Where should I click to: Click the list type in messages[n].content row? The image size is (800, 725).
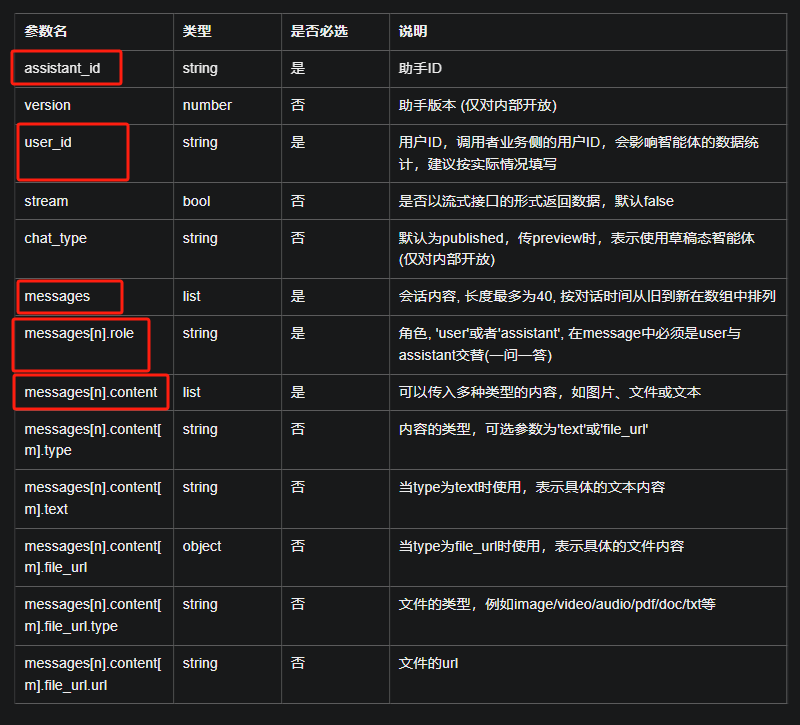[x=191, y=392]
